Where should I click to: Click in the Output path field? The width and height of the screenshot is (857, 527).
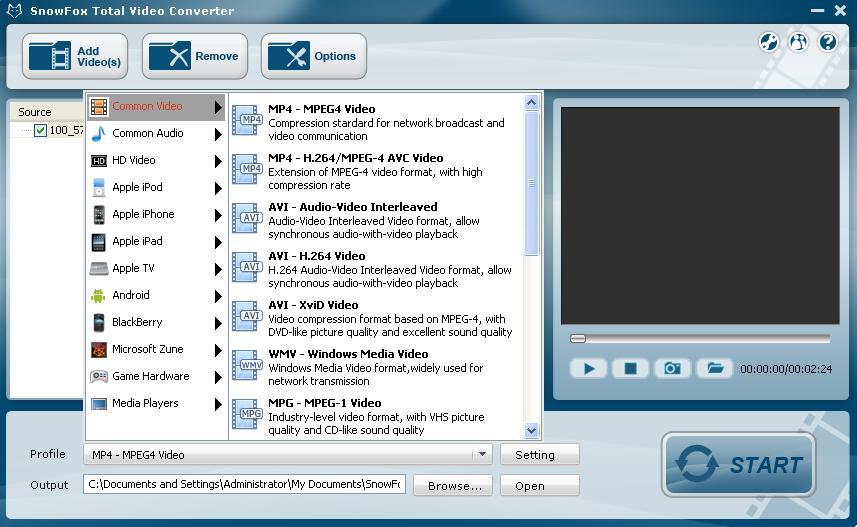point(244,484)
